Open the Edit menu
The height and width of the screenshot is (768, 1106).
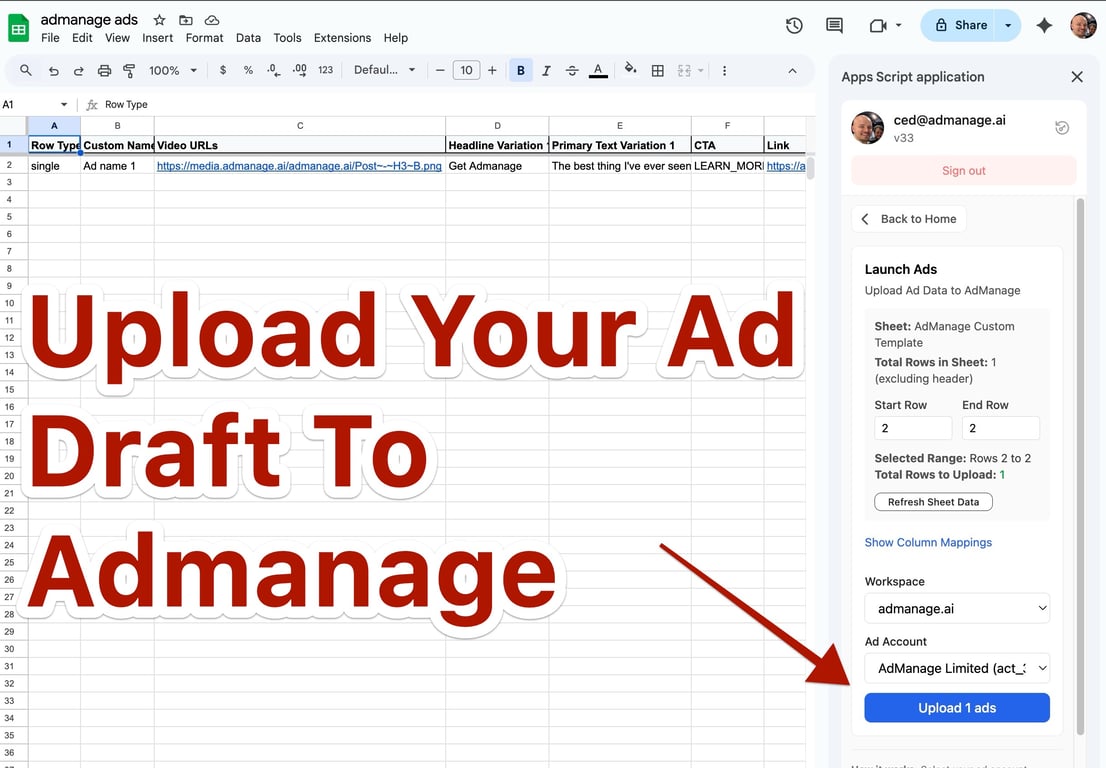[x=82, y=38]
